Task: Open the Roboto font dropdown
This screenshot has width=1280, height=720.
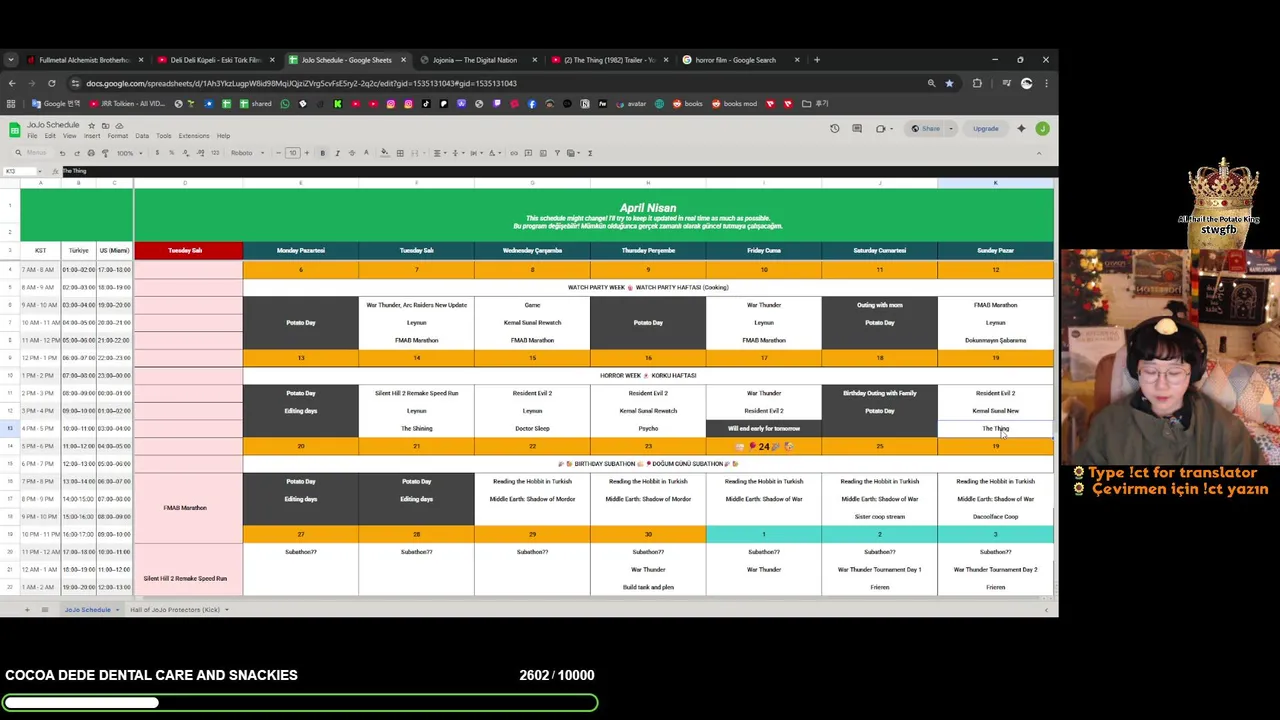Action: click(x=246, y=153)
